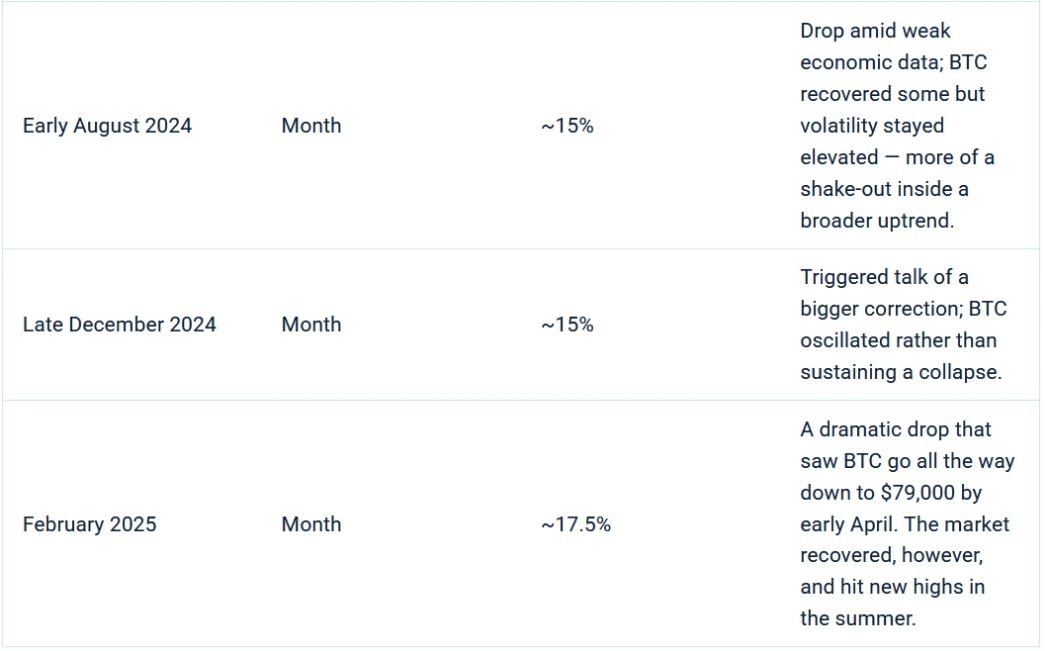Click the "Drop amid weak" description opening
This screenshot has height=651, width=1045.
(x=875, y=31)
